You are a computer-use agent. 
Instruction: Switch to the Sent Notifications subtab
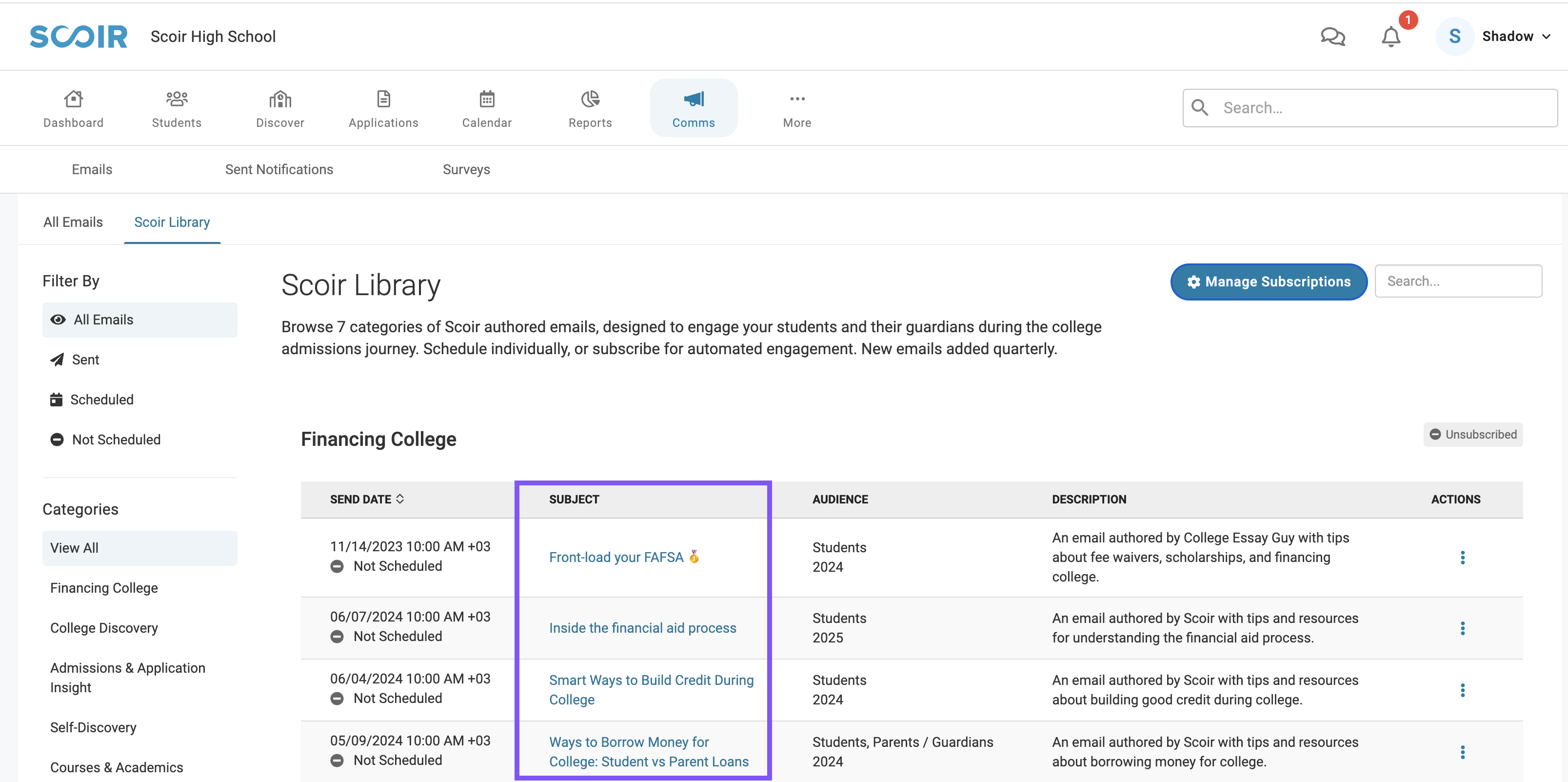pos(279,169)
